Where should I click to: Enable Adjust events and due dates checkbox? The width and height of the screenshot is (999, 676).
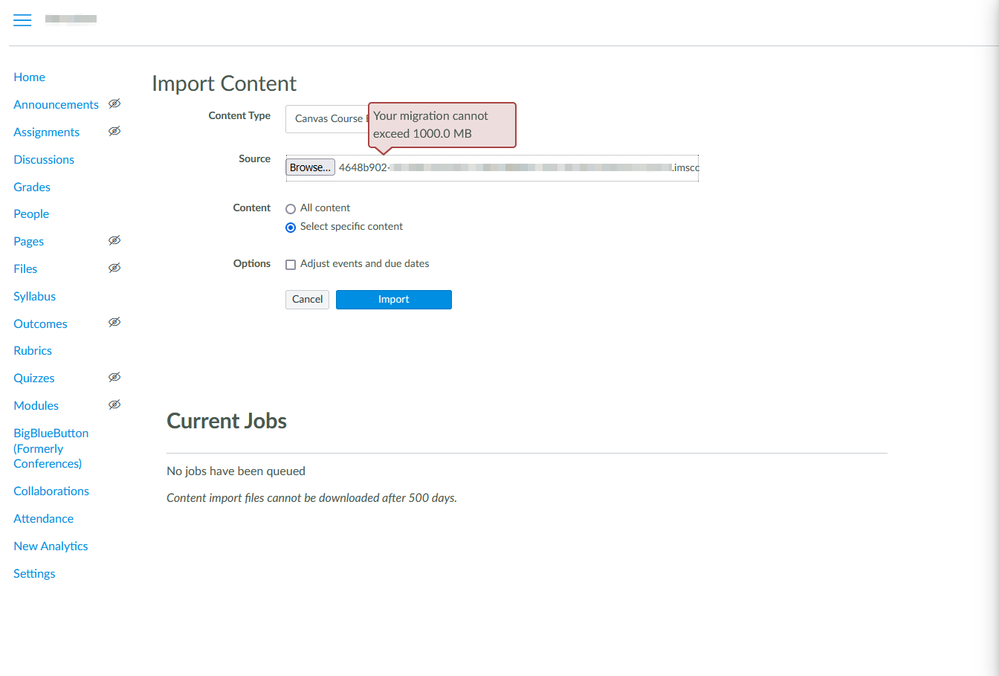[291, 265]
